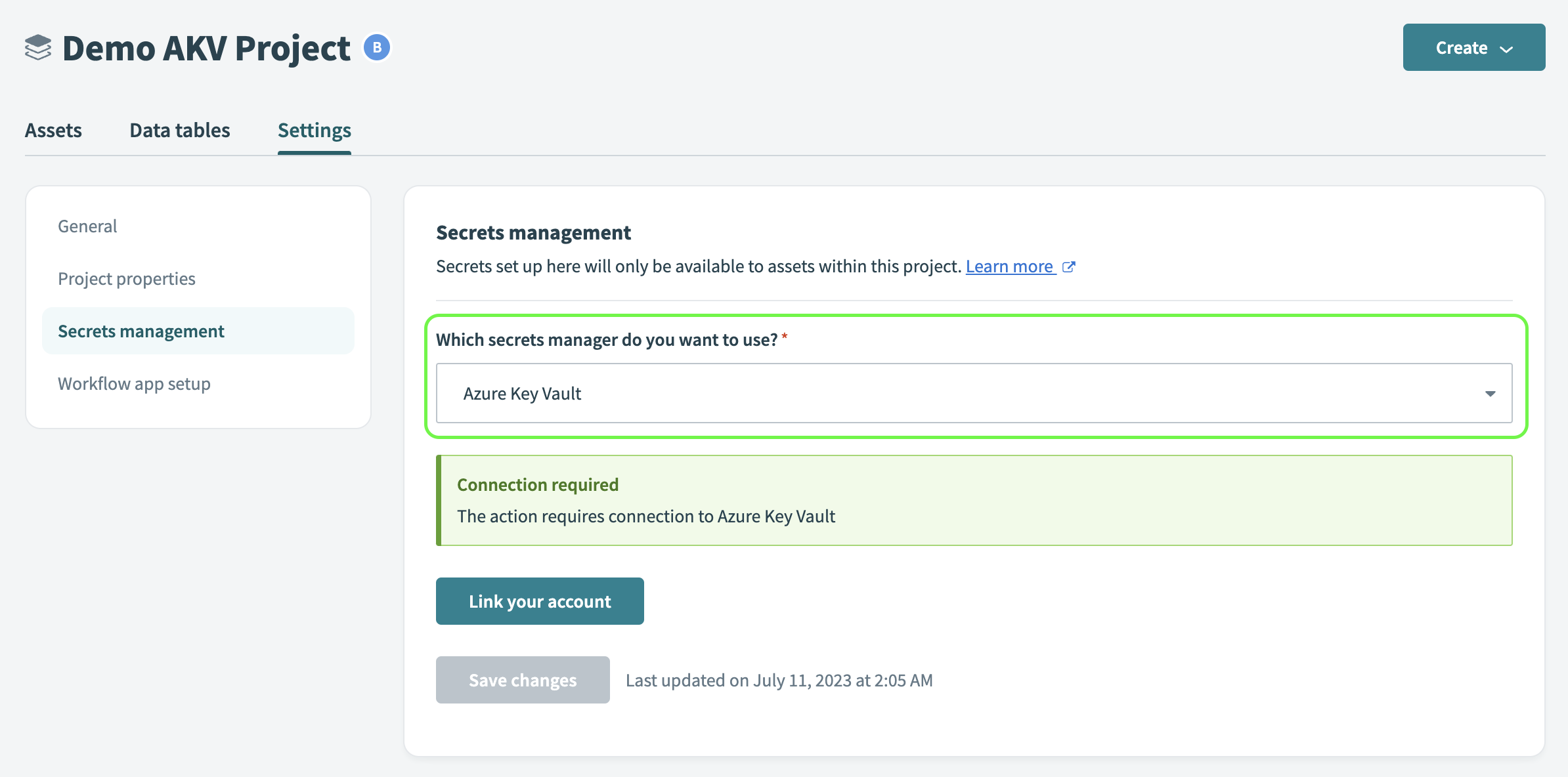Click the disabled Save changes button

click(x=522, y=680)
